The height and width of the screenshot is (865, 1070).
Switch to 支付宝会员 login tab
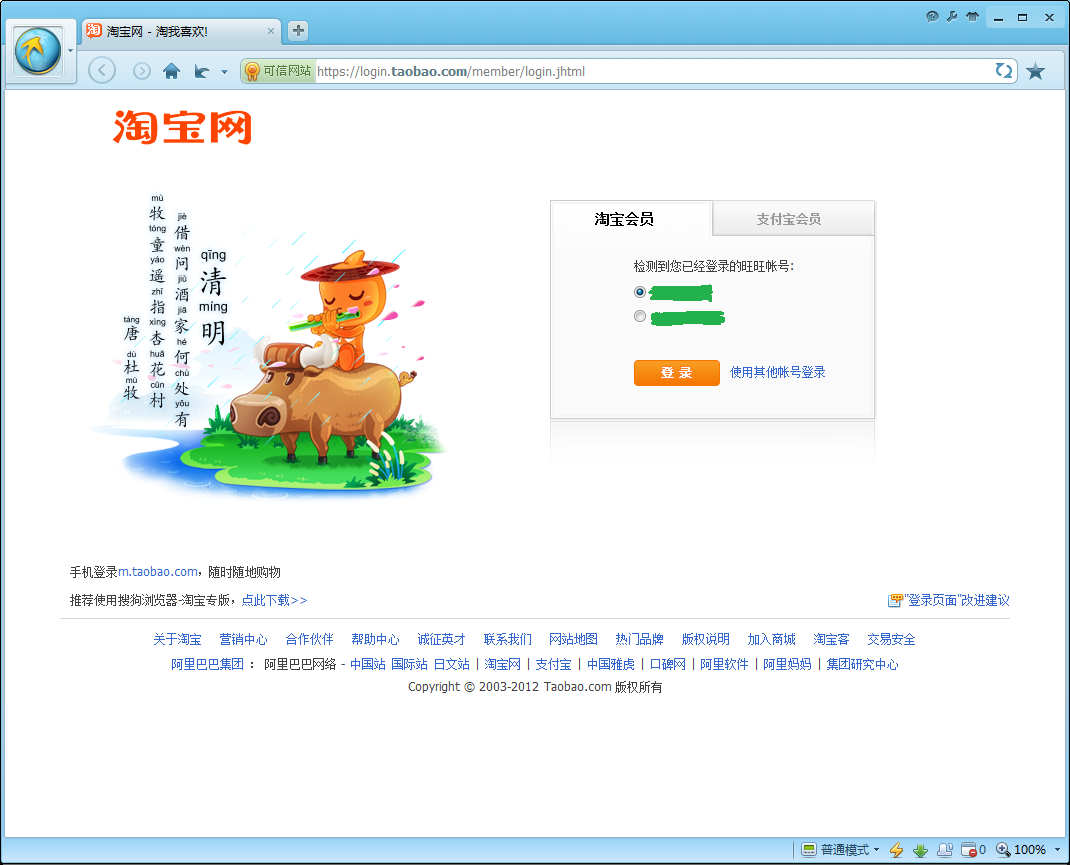[x=794, y=219]
